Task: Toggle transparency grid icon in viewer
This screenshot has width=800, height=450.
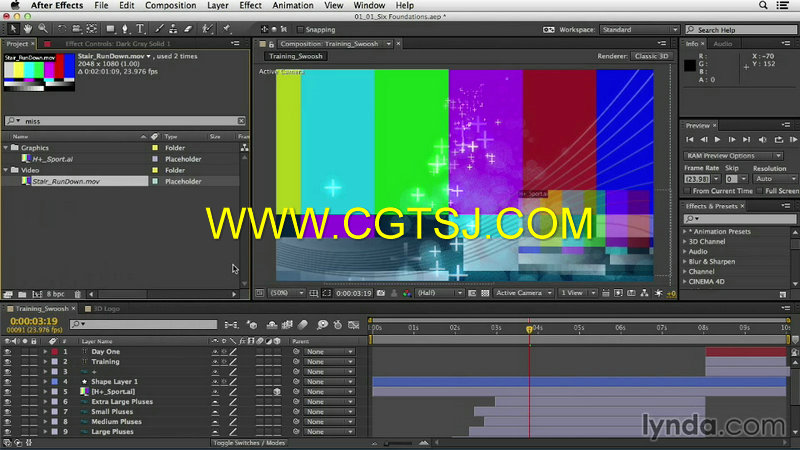Action: [x=485, y=293]
